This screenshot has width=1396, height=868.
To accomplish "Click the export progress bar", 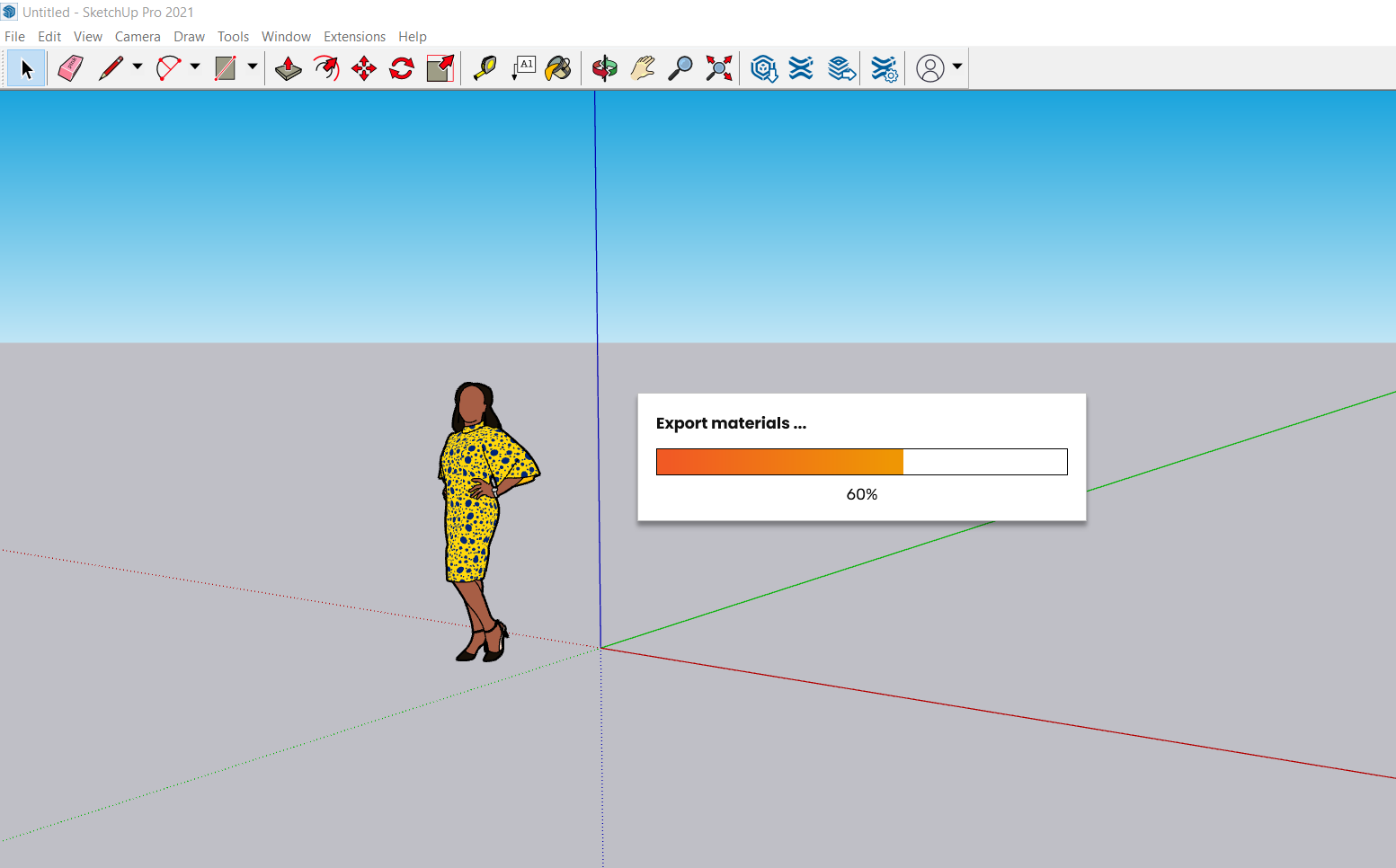I will (861, 461).
